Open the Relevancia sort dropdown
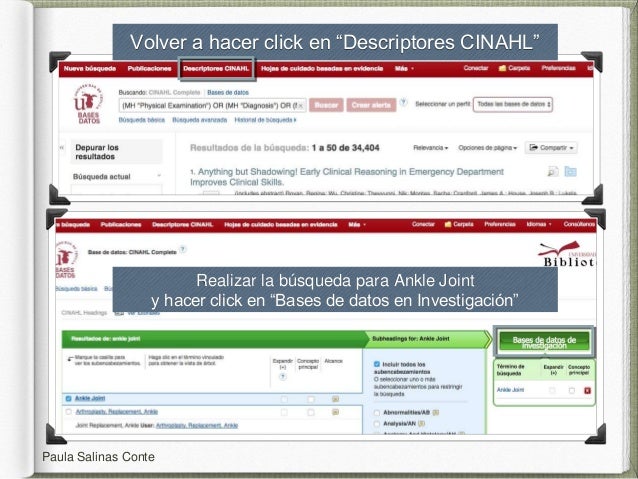The height and width of the screenshot is (479, 638). (430, 148)
